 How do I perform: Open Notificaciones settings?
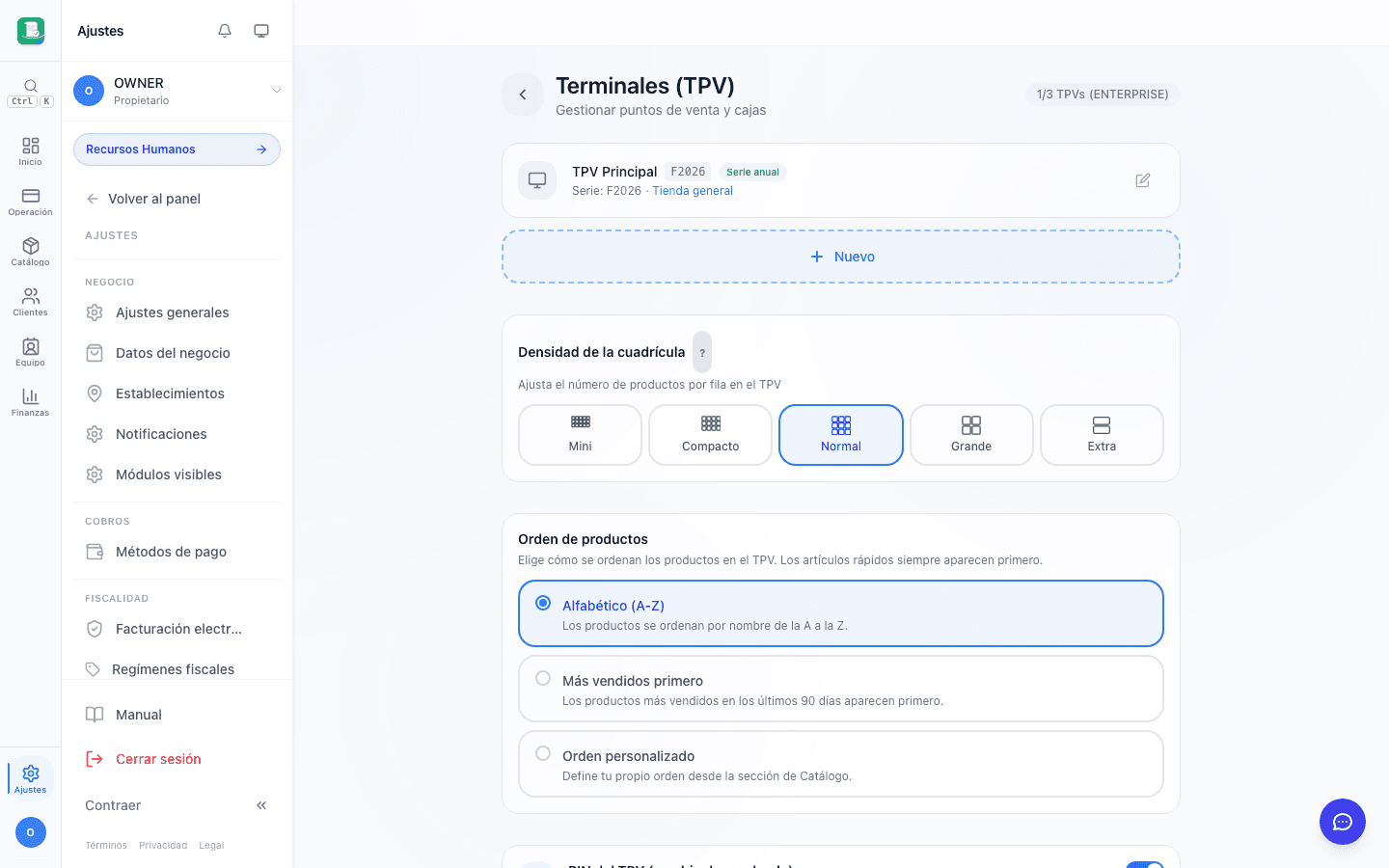[x=177, y=434]
